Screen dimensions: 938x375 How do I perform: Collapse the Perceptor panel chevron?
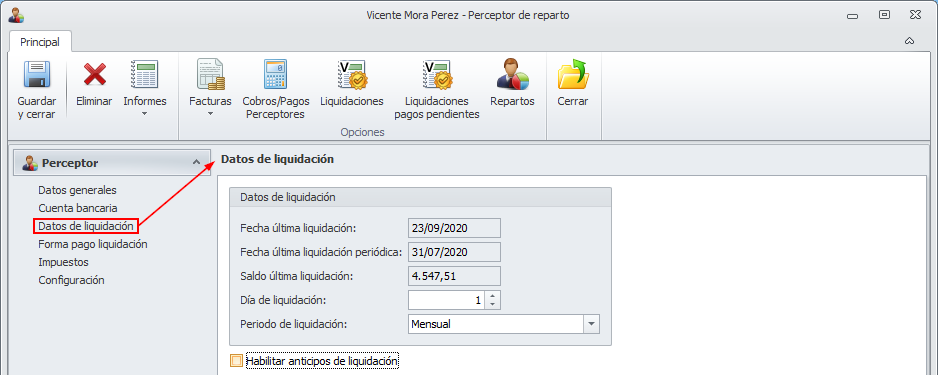pos(196,162)
